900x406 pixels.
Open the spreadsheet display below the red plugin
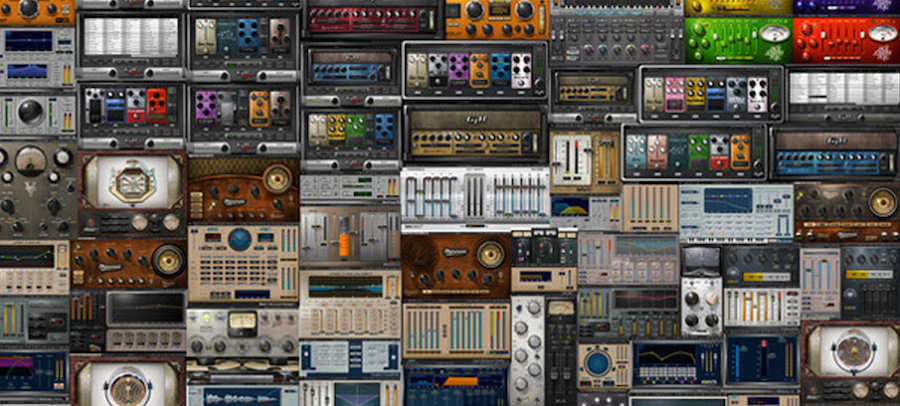point(844,88)
